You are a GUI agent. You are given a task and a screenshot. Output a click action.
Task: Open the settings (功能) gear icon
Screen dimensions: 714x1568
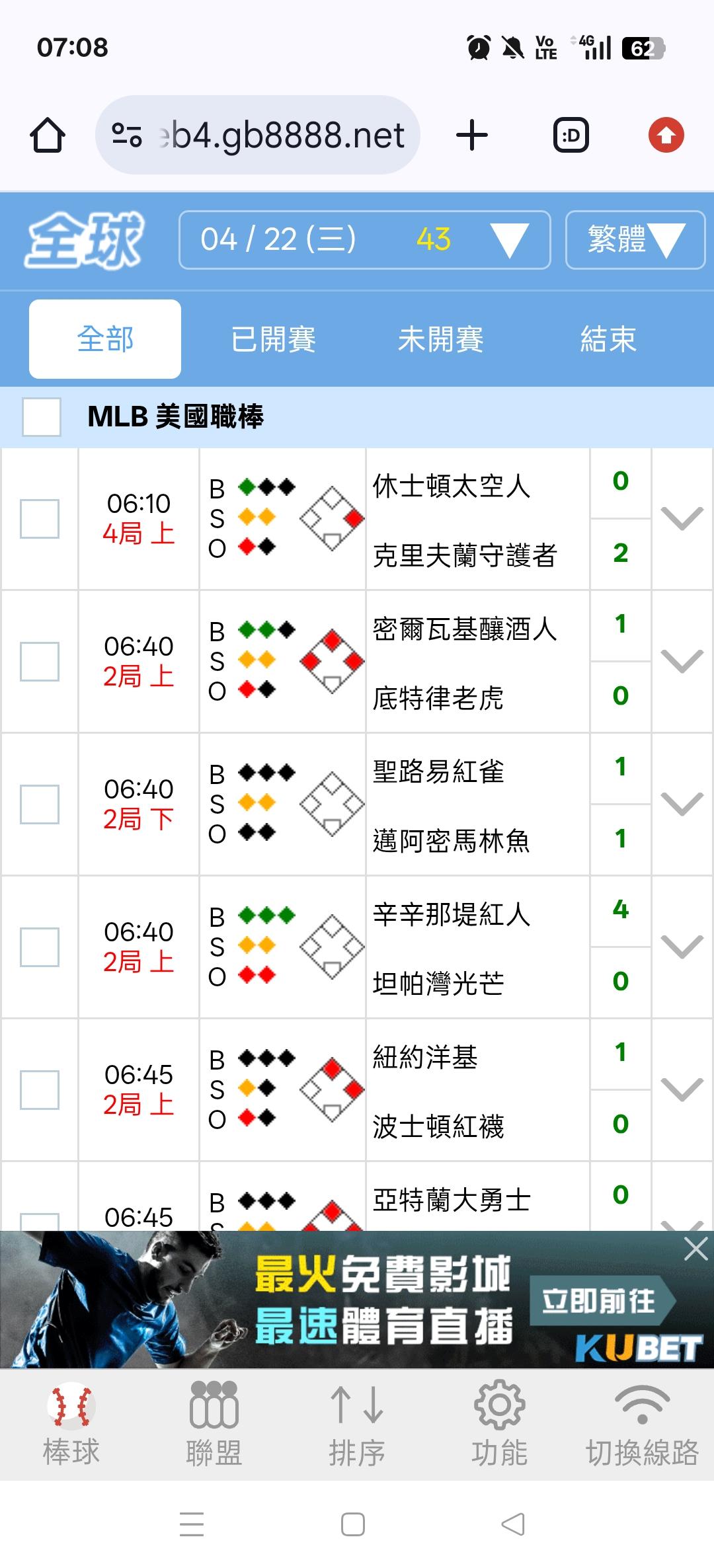point(499,1405)
